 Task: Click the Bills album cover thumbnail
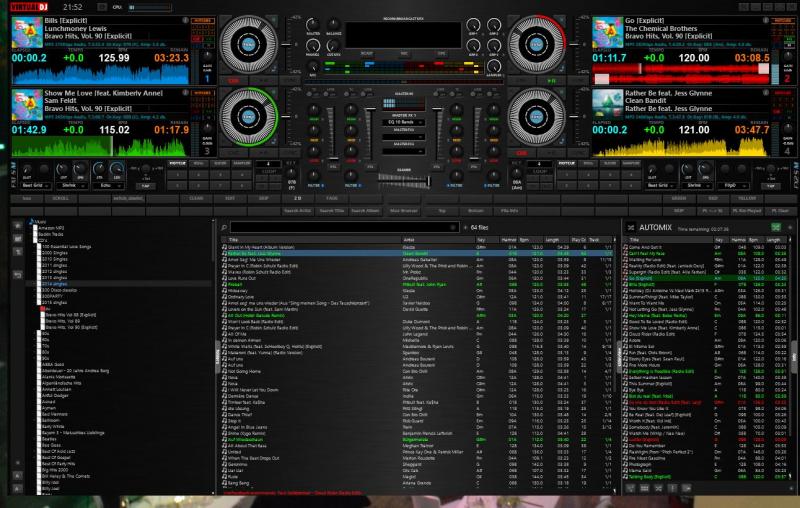pyautogui.click(x=27, y=32)
